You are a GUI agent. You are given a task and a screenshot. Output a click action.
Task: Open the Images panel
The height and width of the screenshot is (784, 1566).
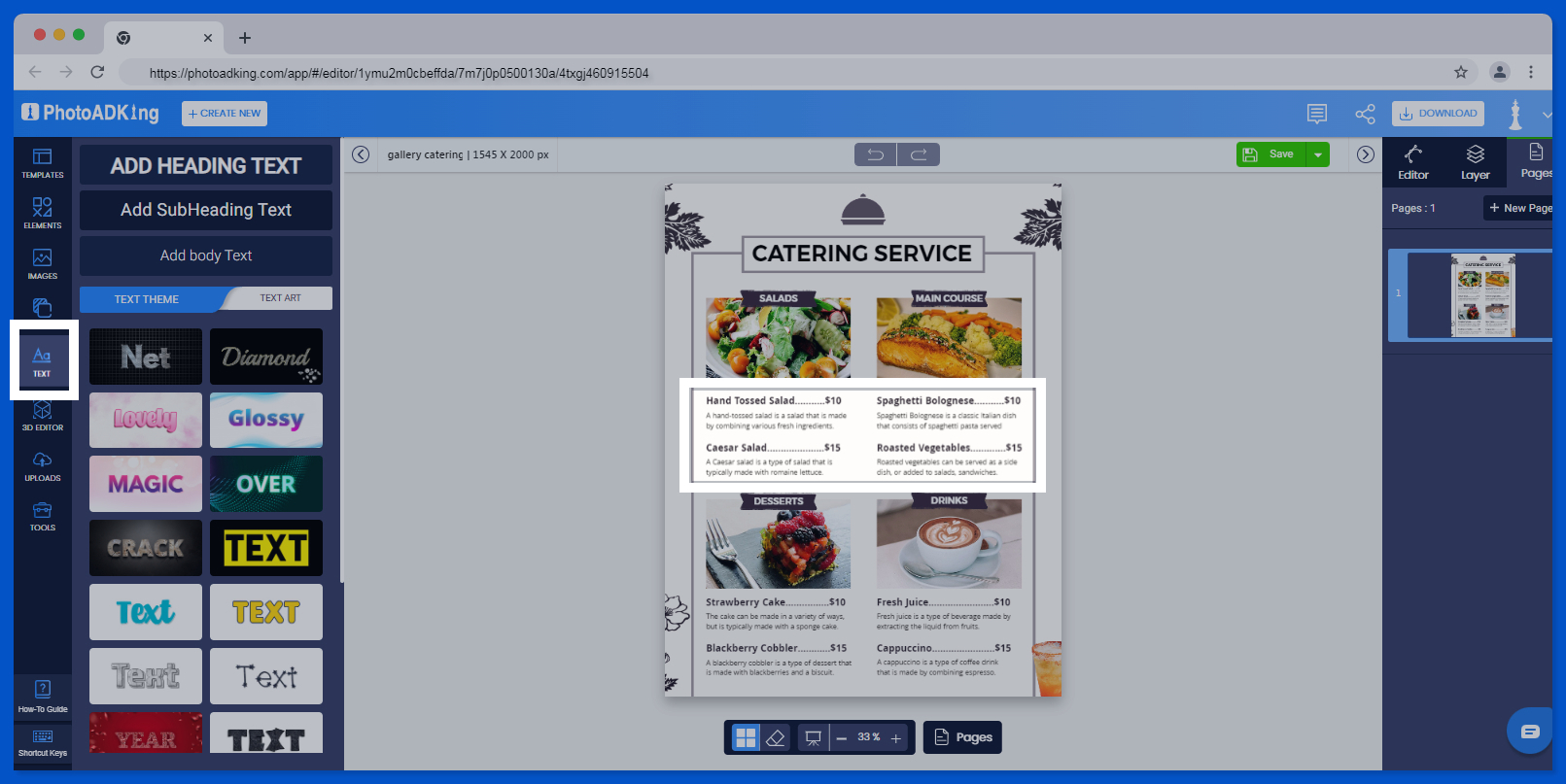click(42, 263)
